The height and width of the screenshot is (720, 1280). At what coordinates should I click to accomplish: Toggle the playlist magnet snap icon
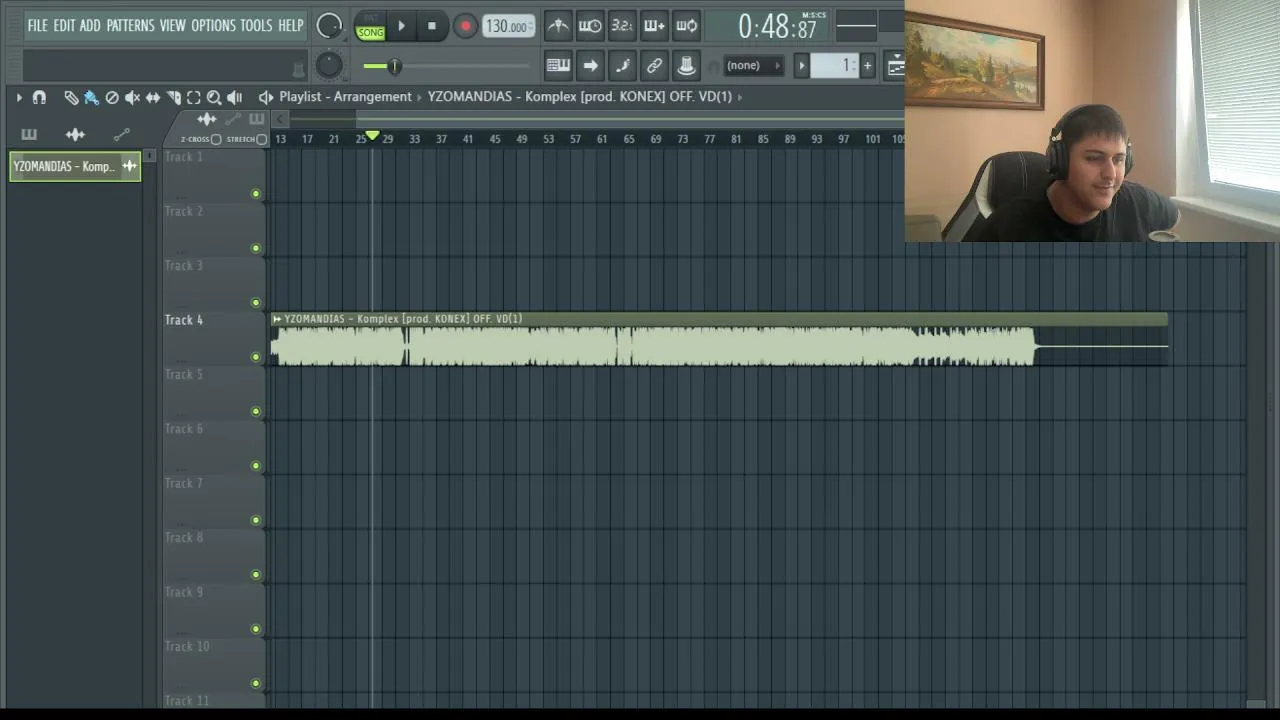pyautogui.click(x=39, y=97)
